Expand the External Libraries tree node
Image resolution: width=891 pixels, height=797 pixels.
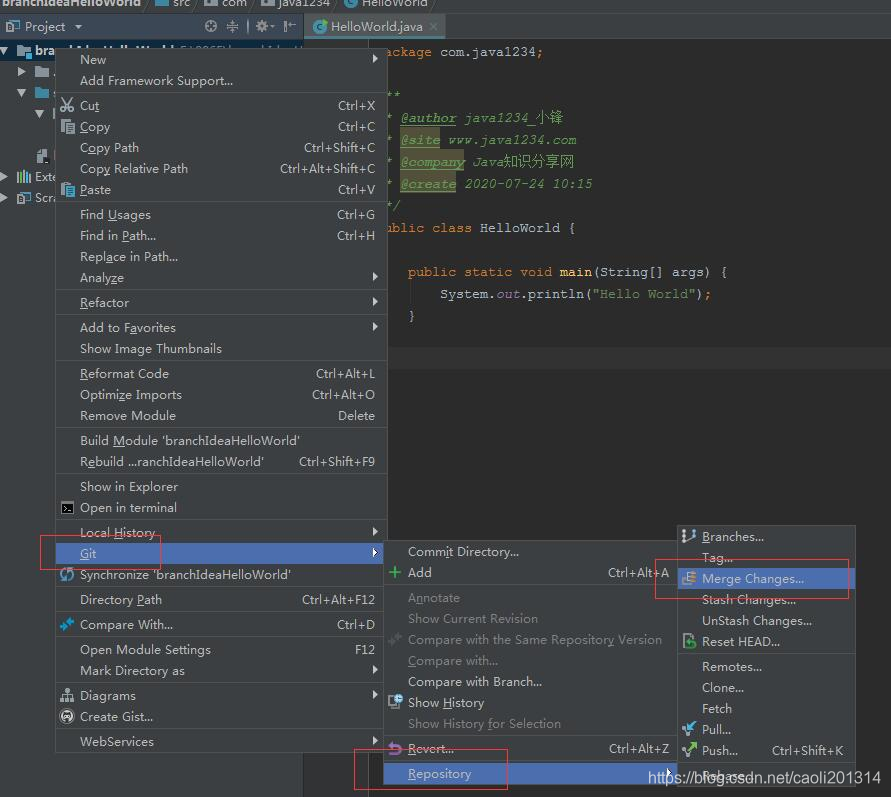click(x=5, y=177)
